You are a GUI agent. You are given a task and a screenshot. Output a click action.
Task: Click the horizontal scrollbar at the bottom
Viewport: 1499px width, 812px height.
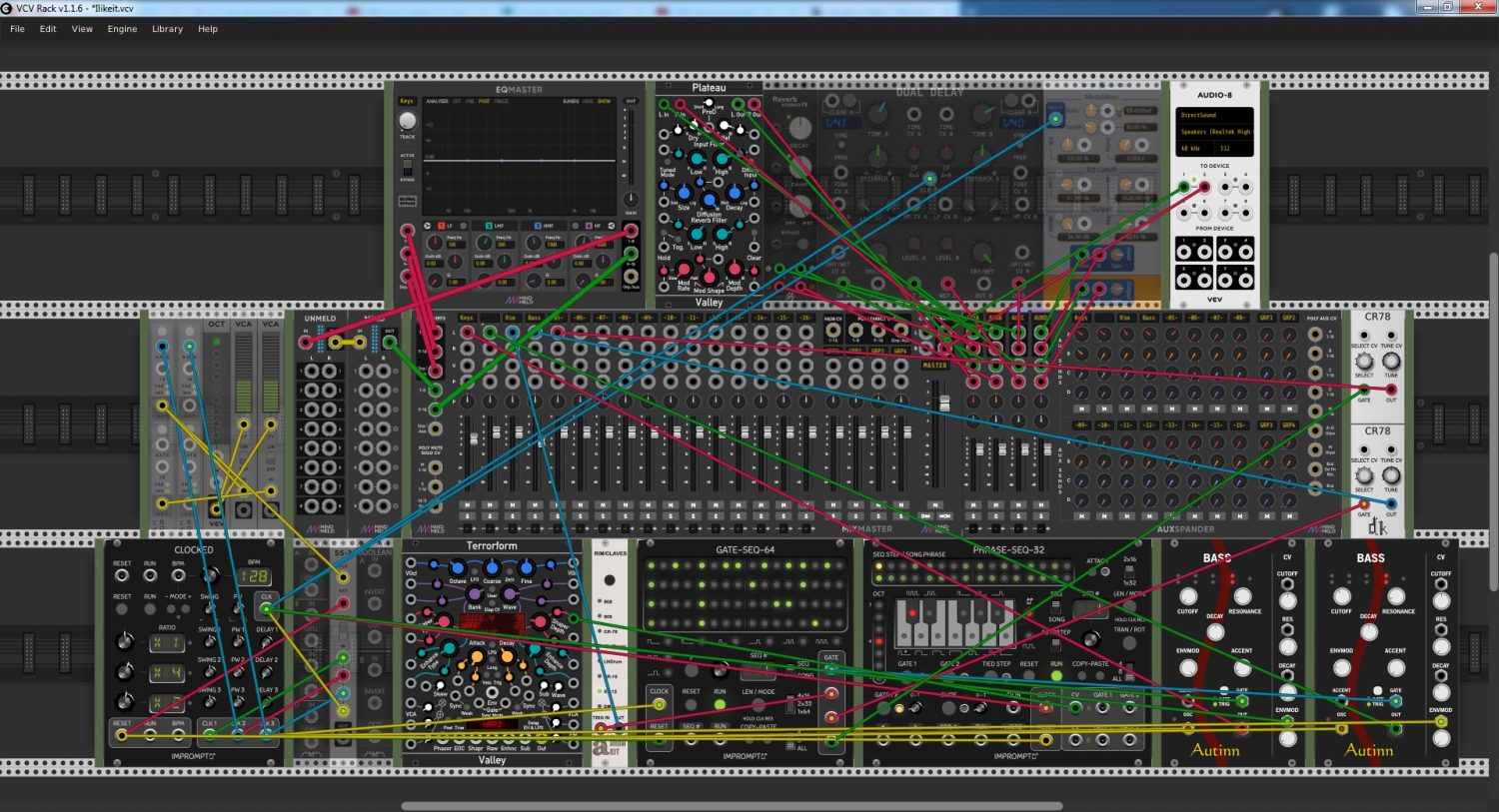pos(732,806)
